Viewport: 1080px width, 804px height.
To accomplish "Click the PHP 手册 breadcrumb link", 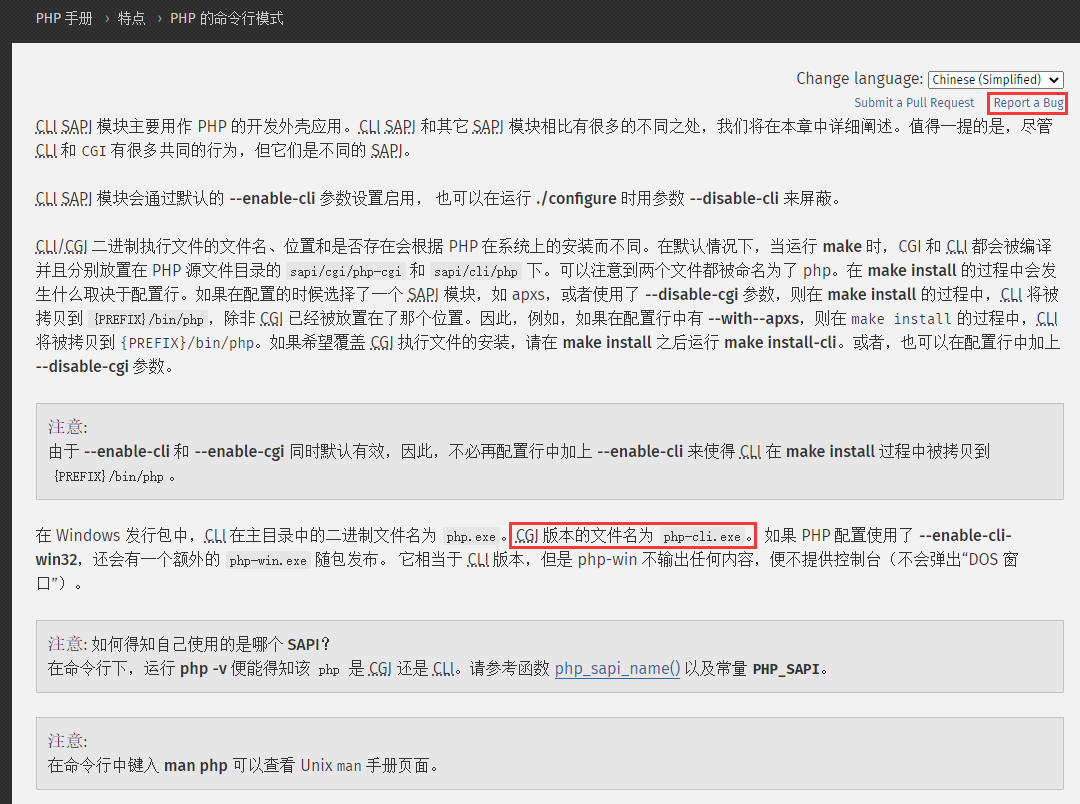I will [64, 19].
